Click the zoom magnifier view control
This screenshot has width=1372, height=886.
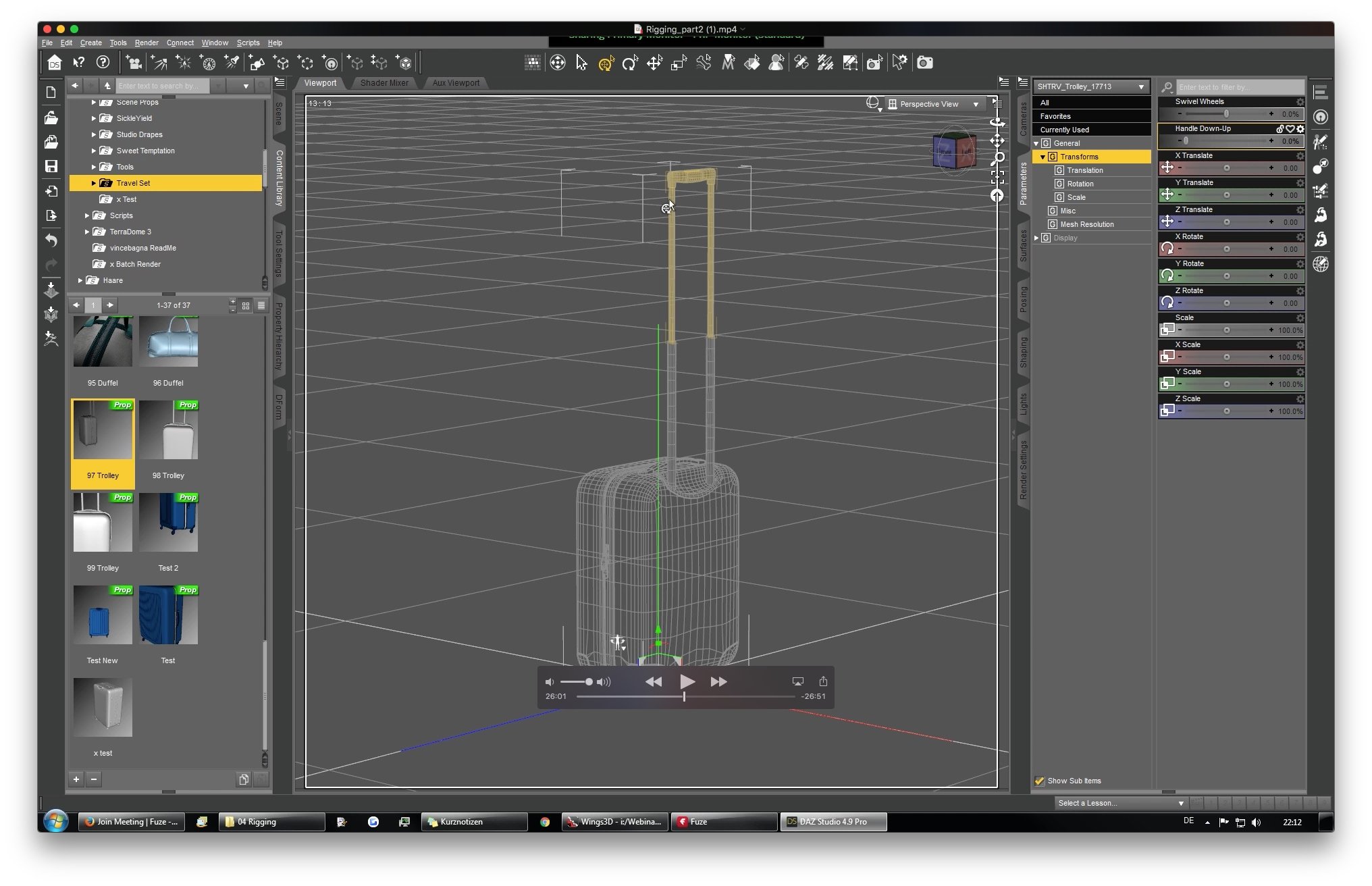coord(997,159)
